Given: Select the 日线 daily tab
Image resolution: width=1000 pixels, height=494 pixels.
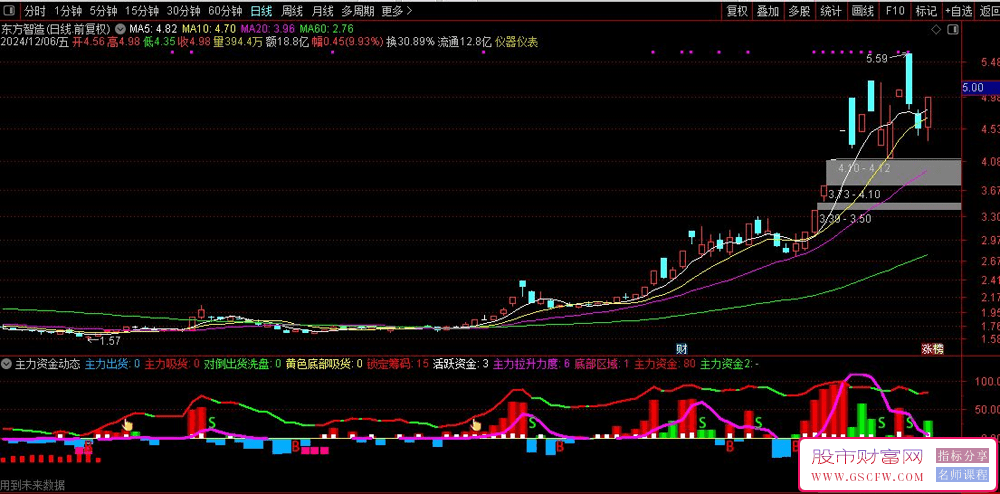Looking at the screenshot, I should click(261, 11).
